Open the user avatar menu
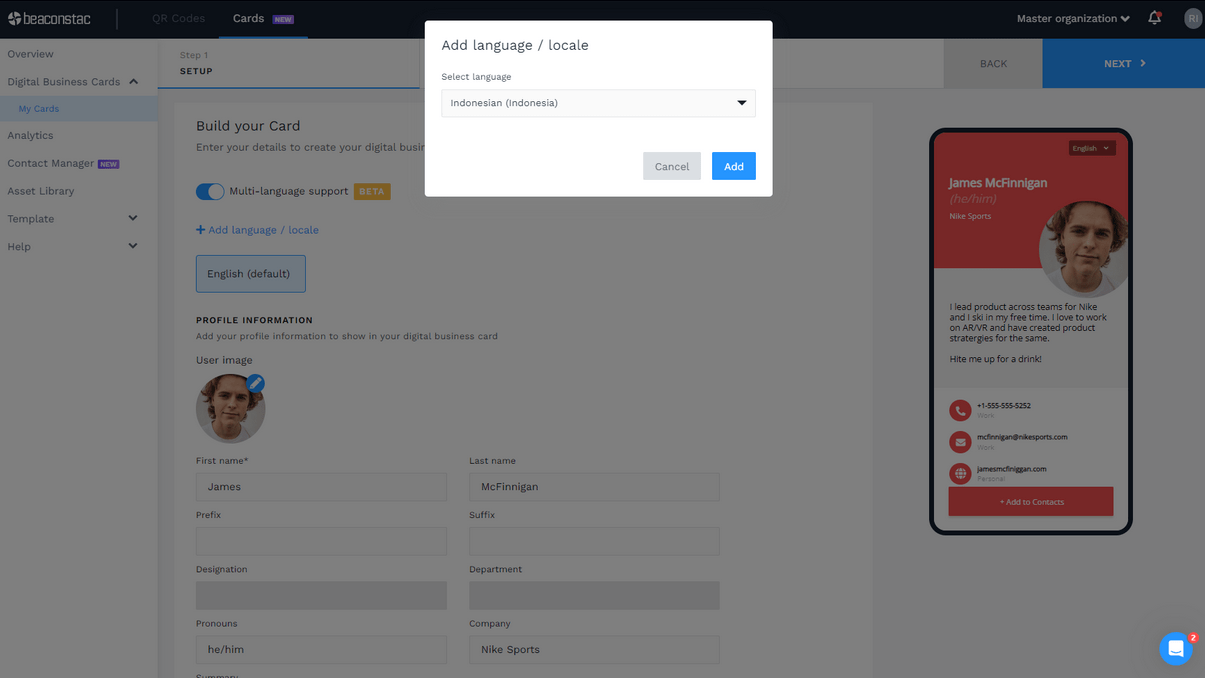Screen dimensions: 1205x678 1193,18
